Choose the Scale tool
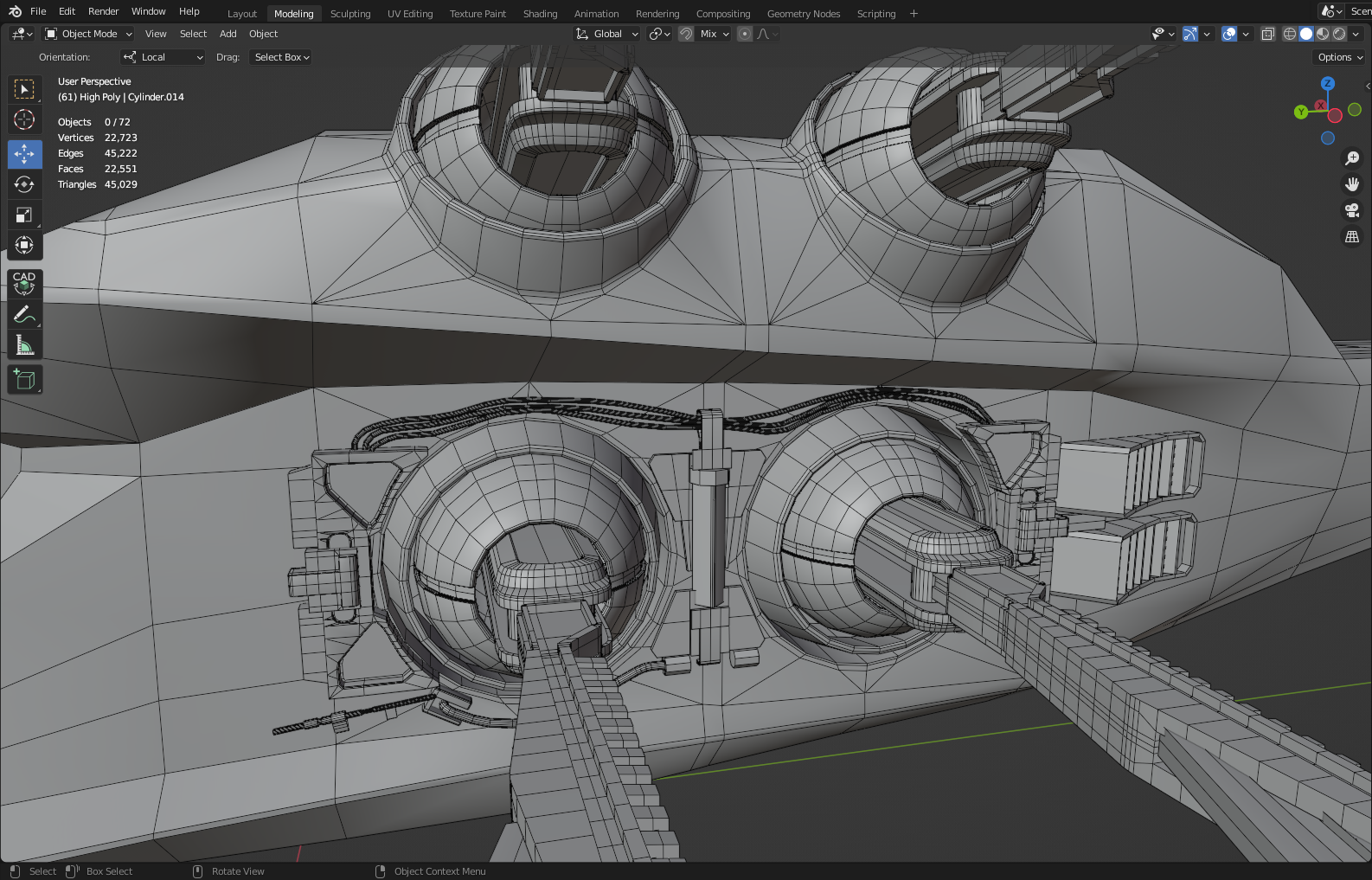Screen dimensions: 1372x880 (x=24, y=215)
